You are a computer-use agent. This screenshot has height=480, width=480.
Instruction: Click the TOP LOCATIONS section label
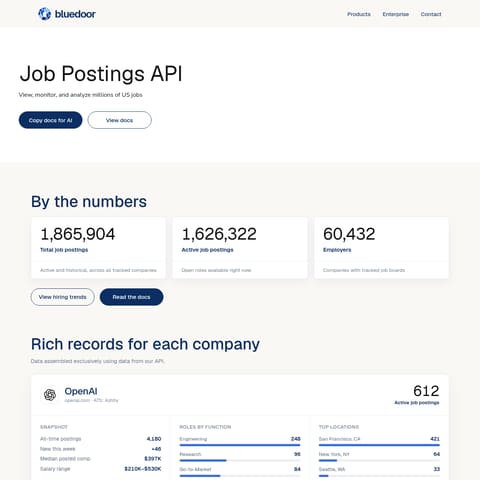(339, 427)
